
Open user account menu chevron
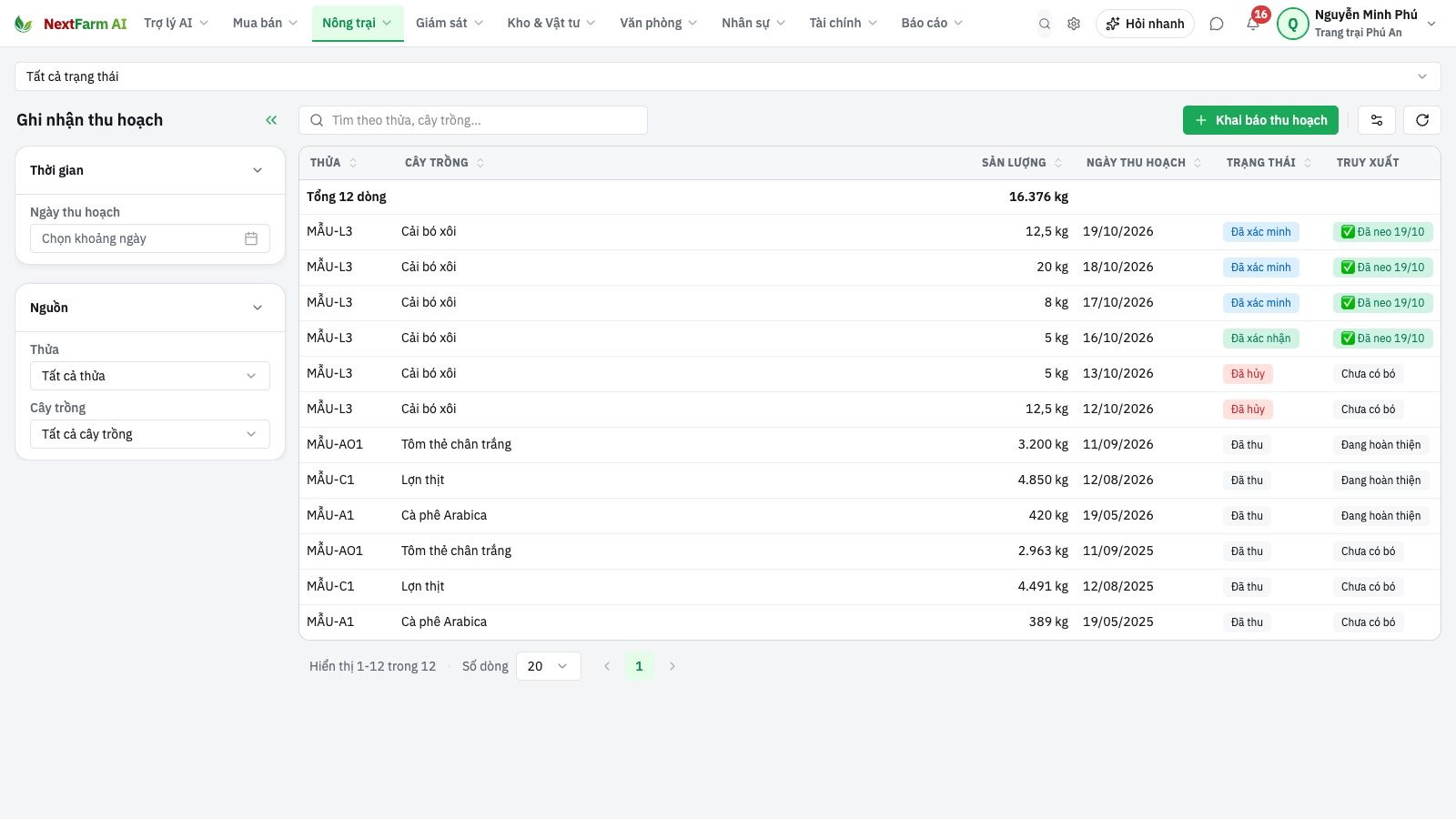click(1431, 24)
